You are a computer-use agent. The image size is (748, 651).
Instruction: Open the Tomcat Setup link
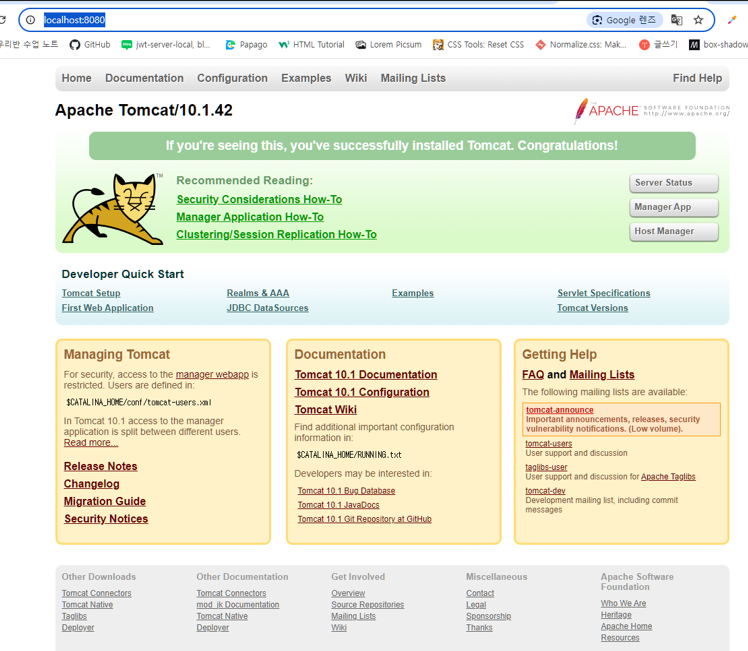click(x=91, y=293)
